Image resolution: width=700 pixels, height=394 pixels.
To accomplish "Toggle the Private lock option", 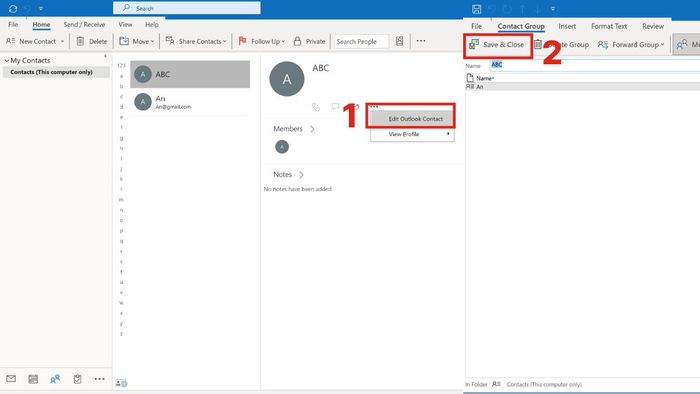I will click(309, 41).
